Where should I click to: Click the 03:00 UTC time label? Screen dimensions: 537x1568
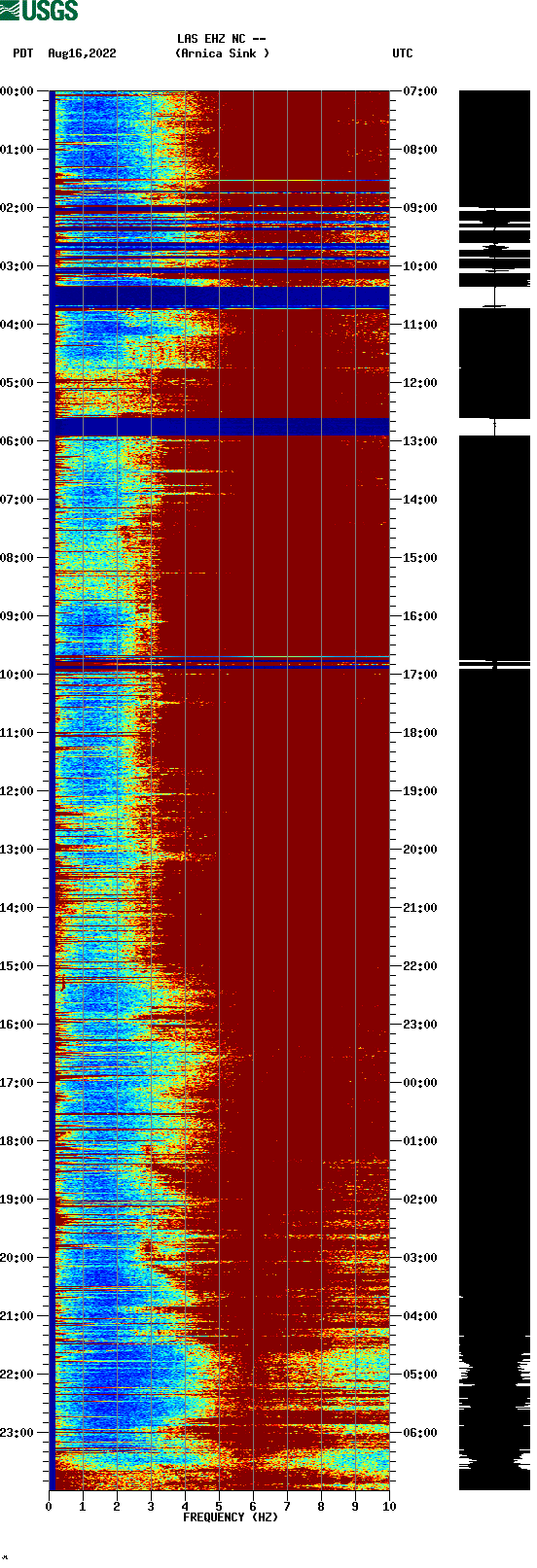pyautogui.click(x=420, y=1258)
